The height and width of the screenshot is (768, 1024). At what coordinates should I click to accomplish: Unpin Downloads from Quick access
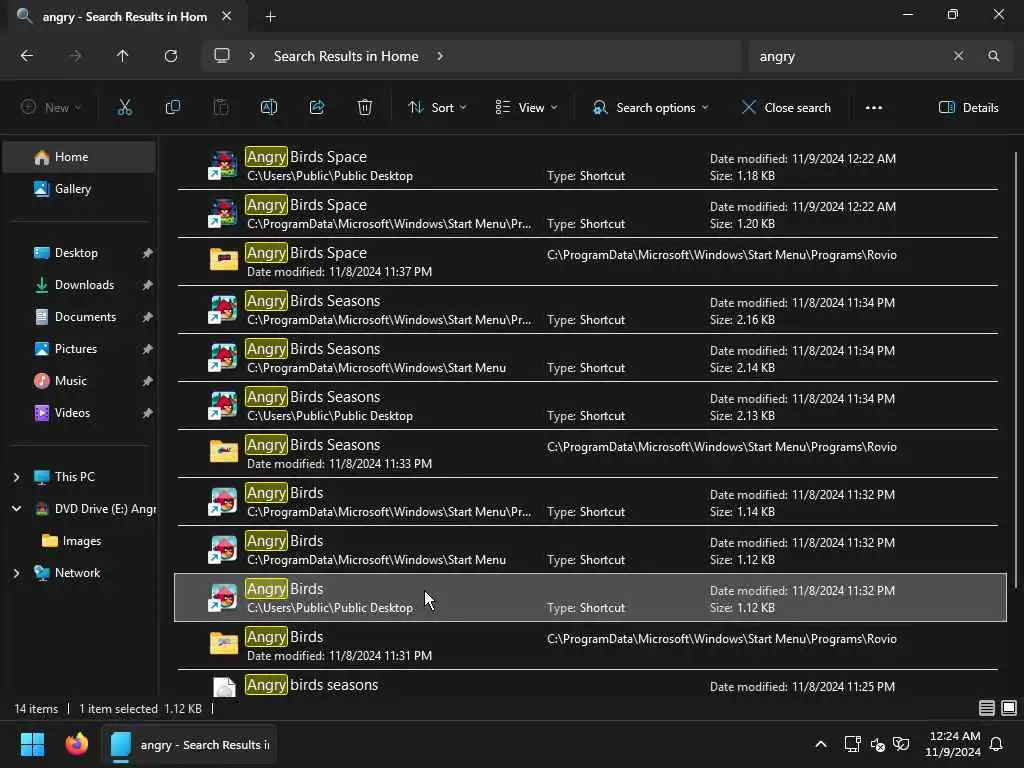148,285
